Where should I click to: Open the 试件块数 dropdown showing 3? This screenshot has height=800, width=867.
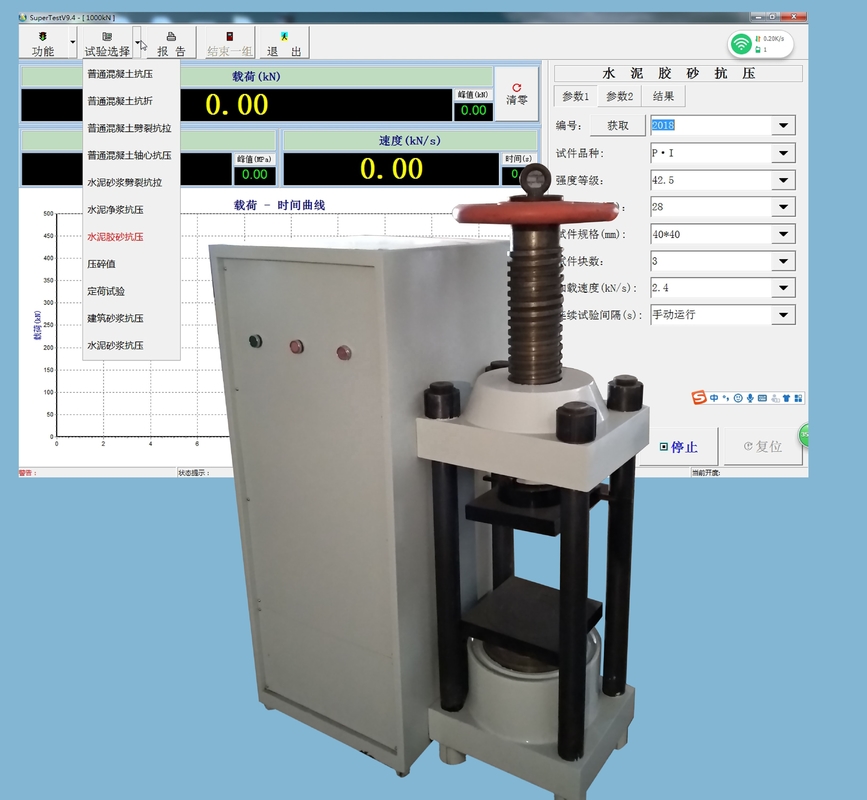[x=784, y=261]
